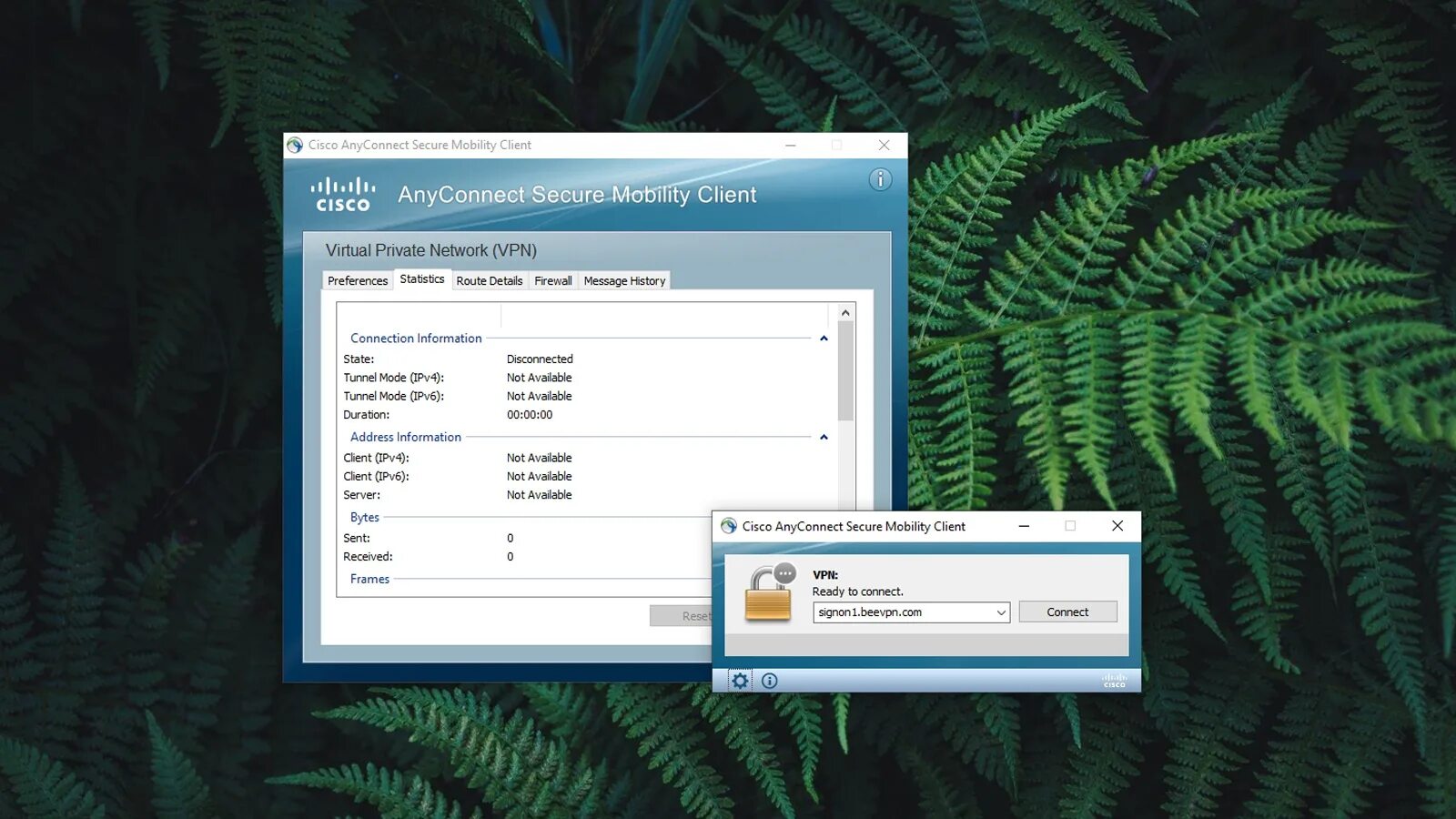Image resolution: width=1456 pixels, height=819 pixels.
Task: Collapse the Connection Information section
Action: pos(824,339)
